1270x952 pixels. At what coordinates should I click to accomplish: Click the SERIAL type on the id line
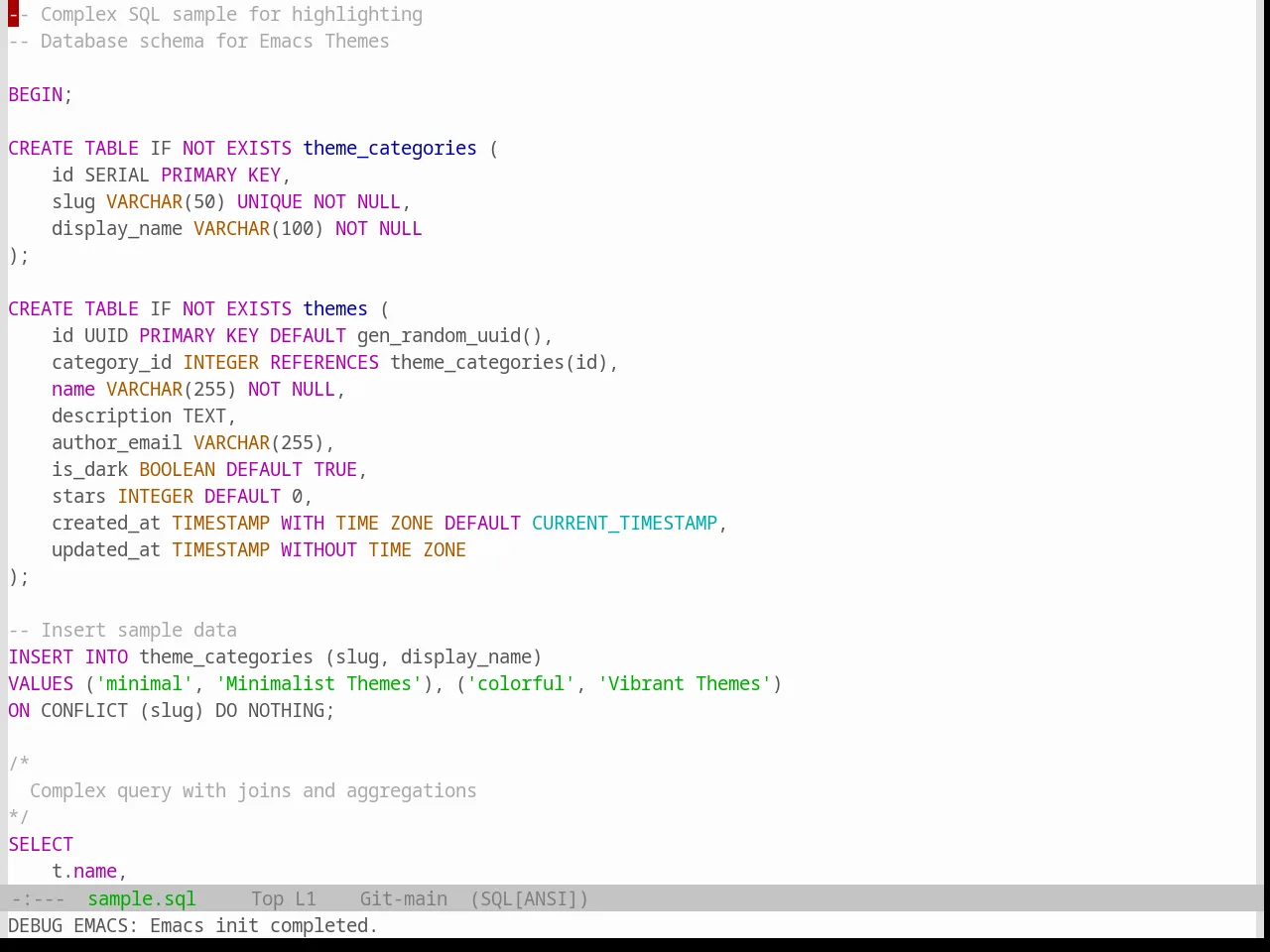click(117, 175)
